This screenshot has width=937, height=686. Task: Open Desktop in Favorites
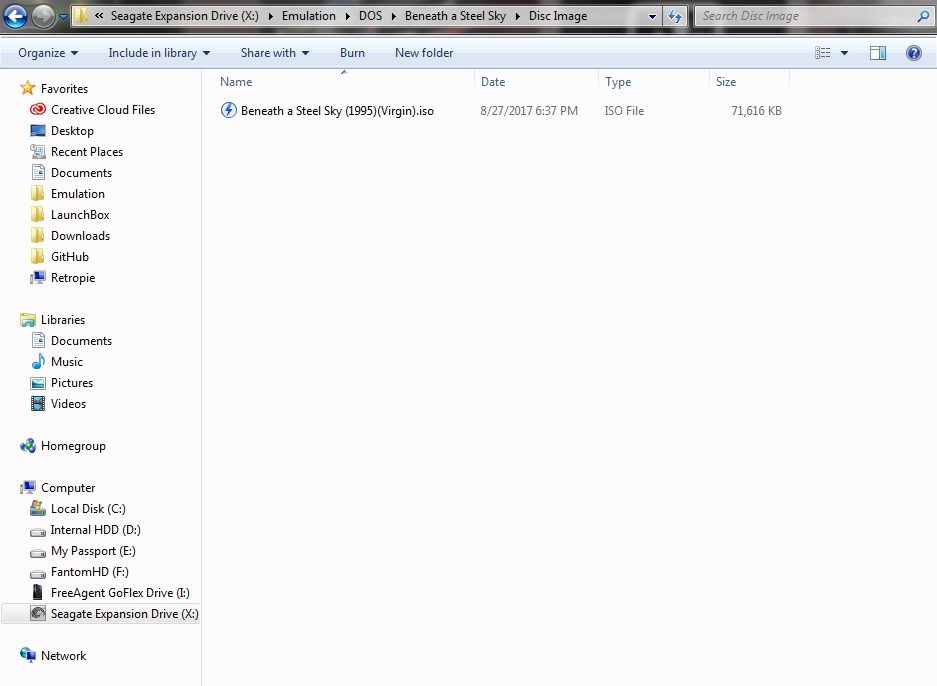(x=72, y=131)
